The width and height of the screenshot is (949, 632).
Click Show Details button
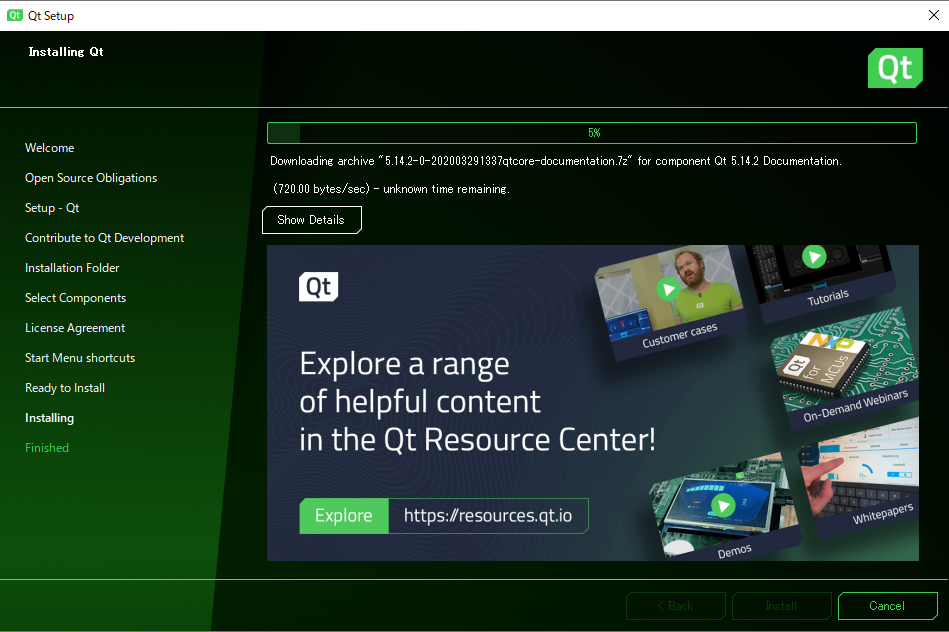coord(312,220)
